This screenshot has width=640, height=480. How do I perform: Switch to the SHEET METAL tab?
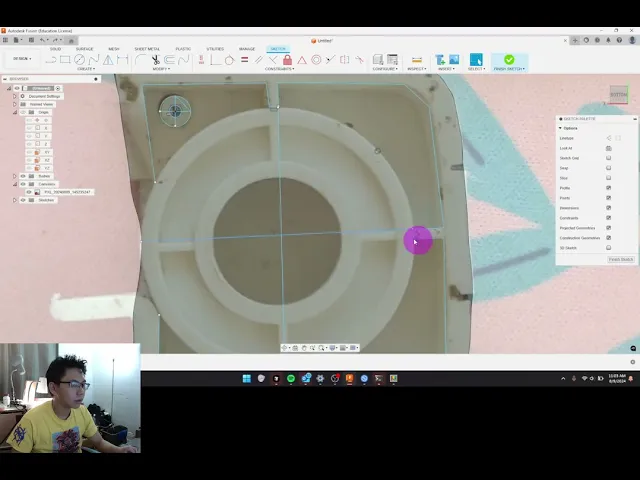(147, 49)
